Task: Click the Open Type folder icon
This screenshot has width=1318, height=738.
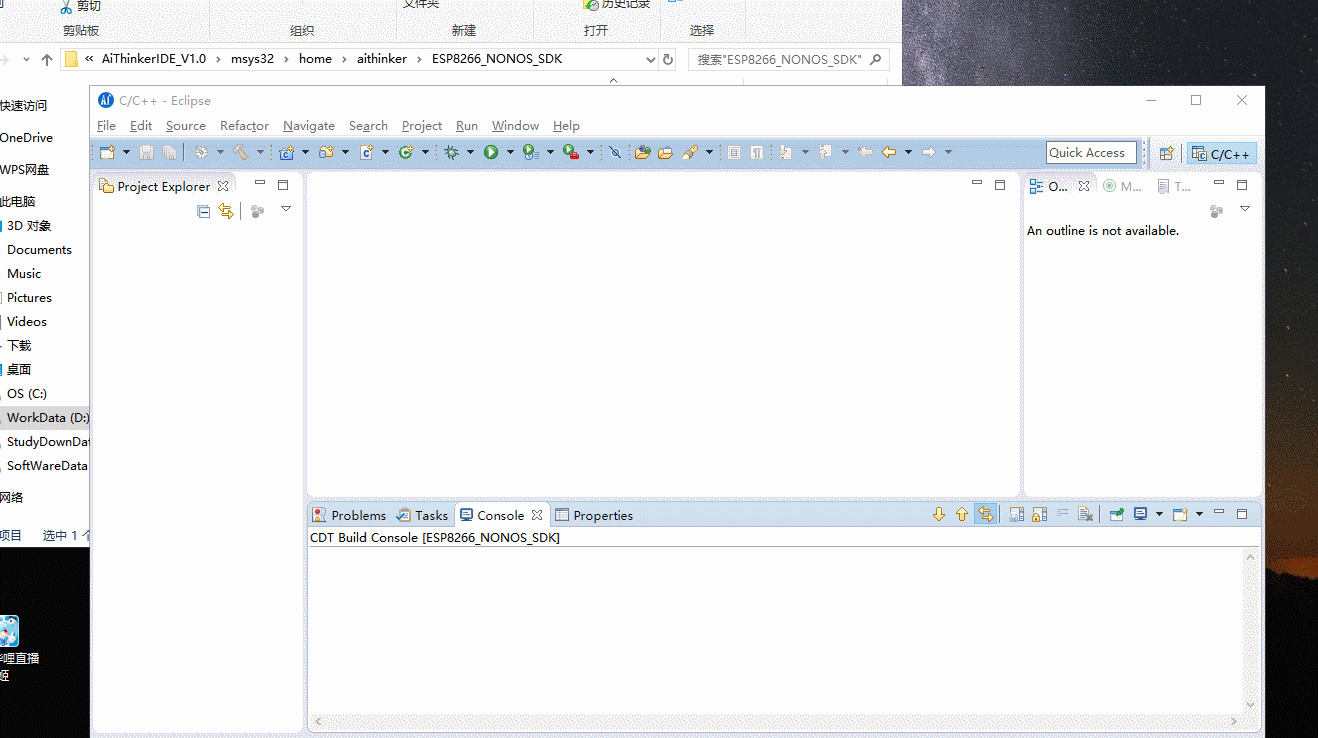Action: (x=665, y=152)
